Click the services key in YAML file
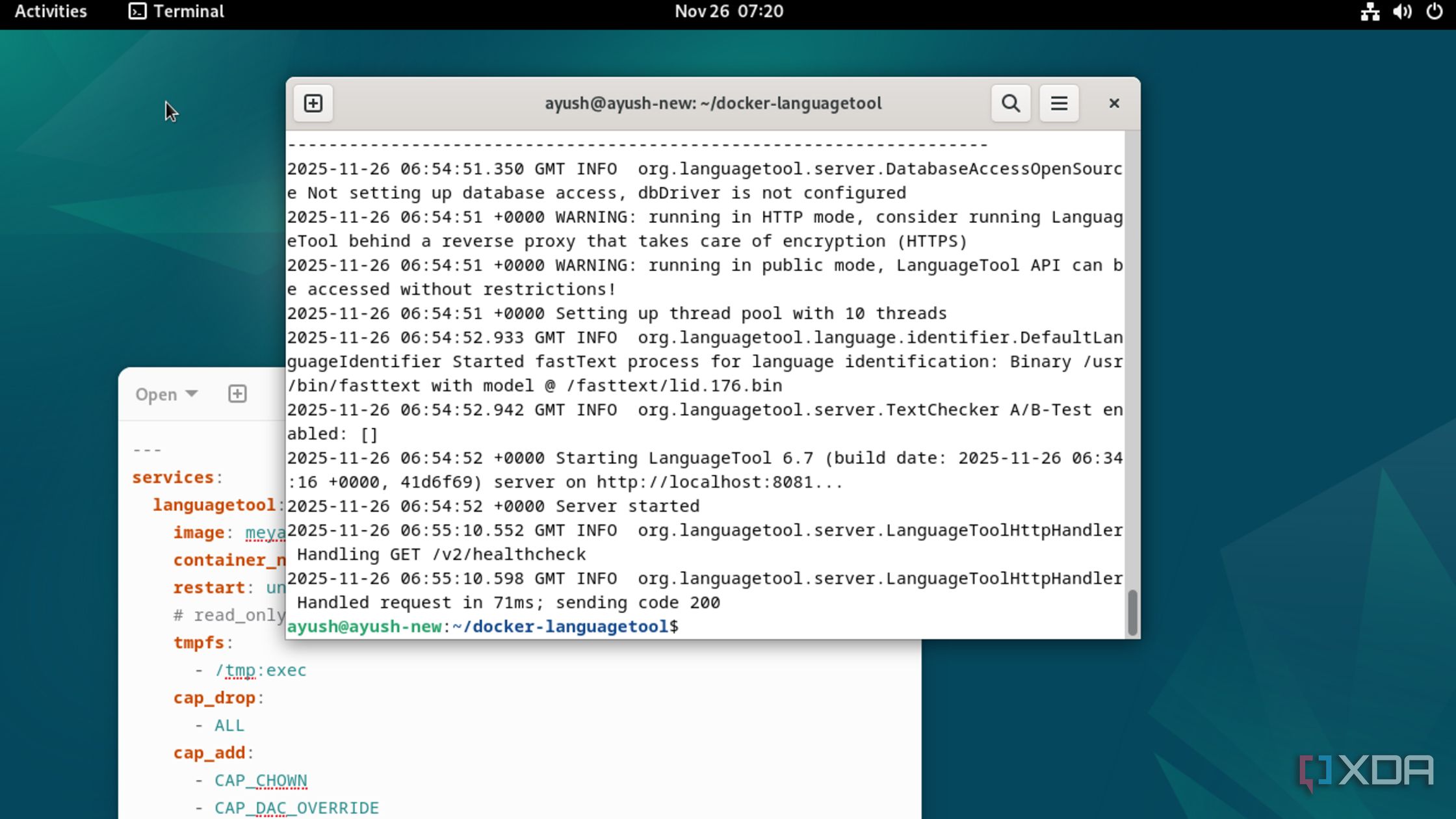Viewport: 1456px width, 819px height. click(173, 478)
